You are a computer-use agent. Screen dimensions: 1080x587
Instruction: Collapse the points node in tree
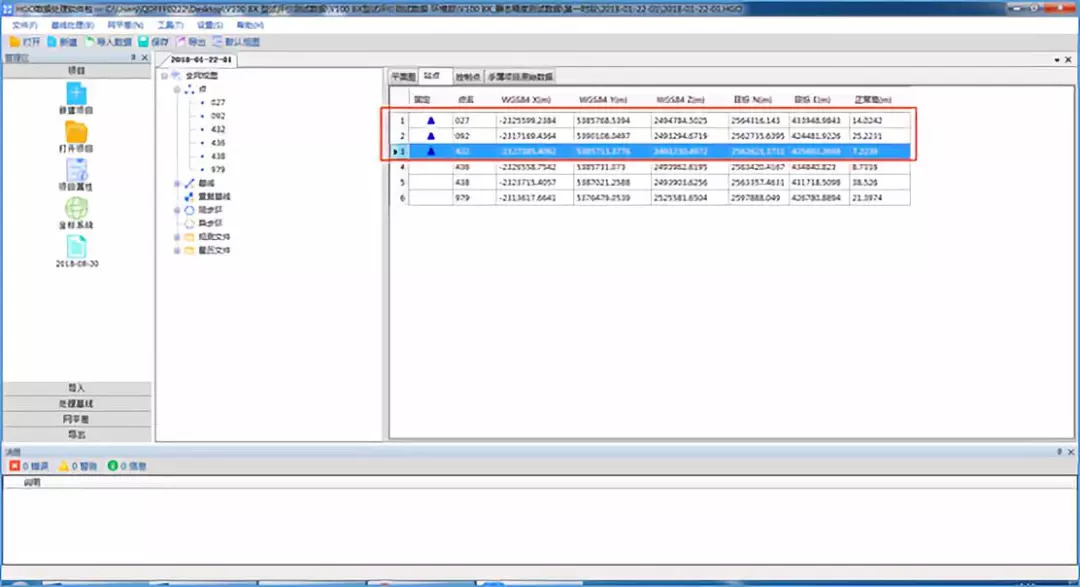pyautogui.click(x=177, y=90)
